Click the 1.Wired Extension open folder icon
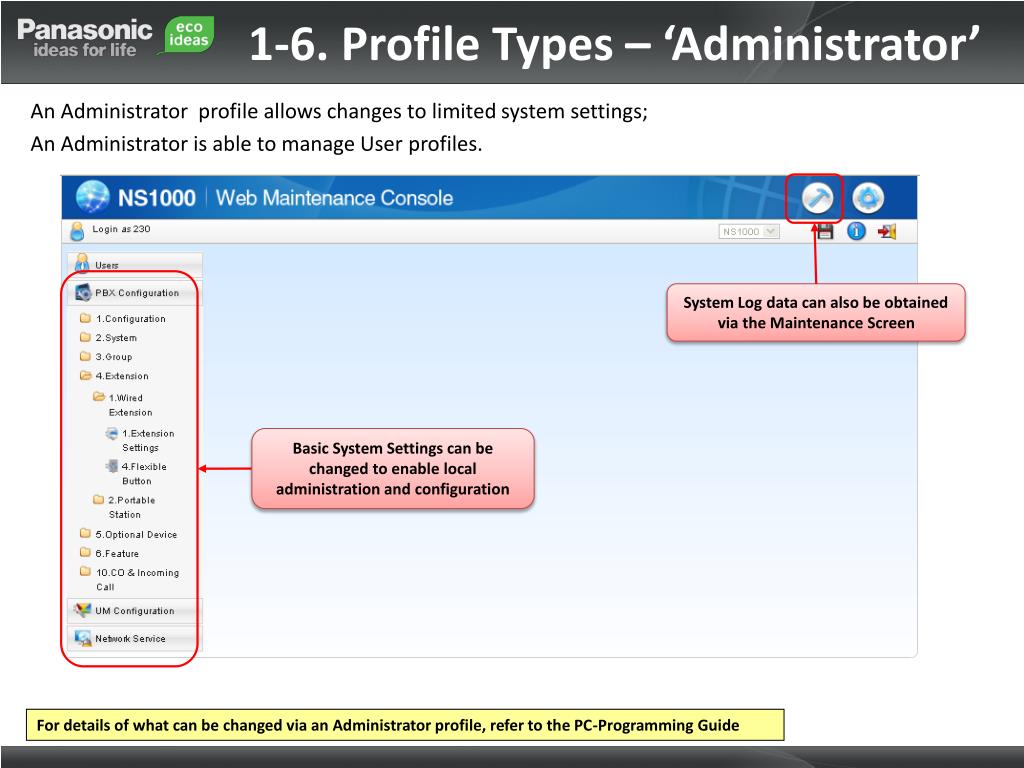Image resolution: width=1024 pixels, height=768 pixels. coord(99,396)
